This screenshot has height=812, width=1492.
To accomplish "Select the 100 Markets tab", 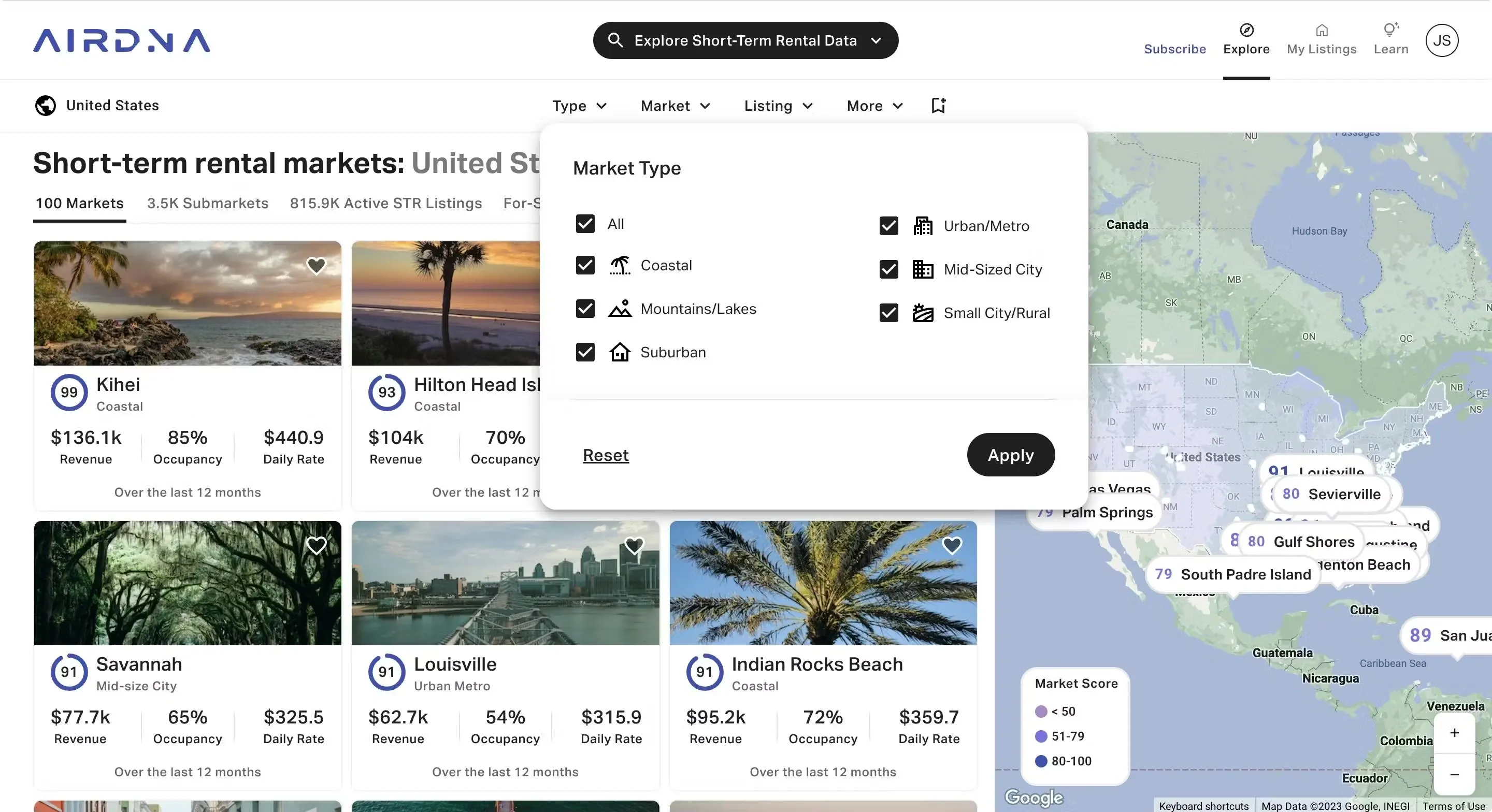I will 79,204.
